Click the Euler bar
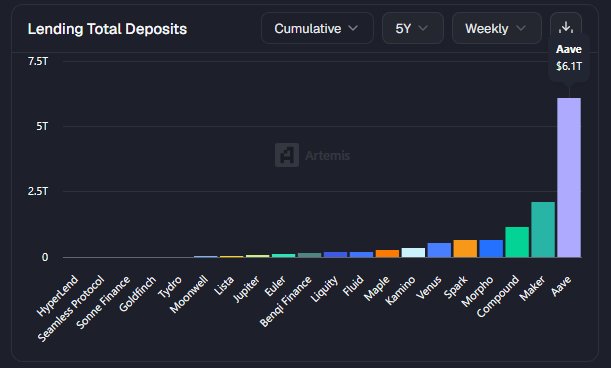This screenshot has width=611, height=368. [283, 256]
